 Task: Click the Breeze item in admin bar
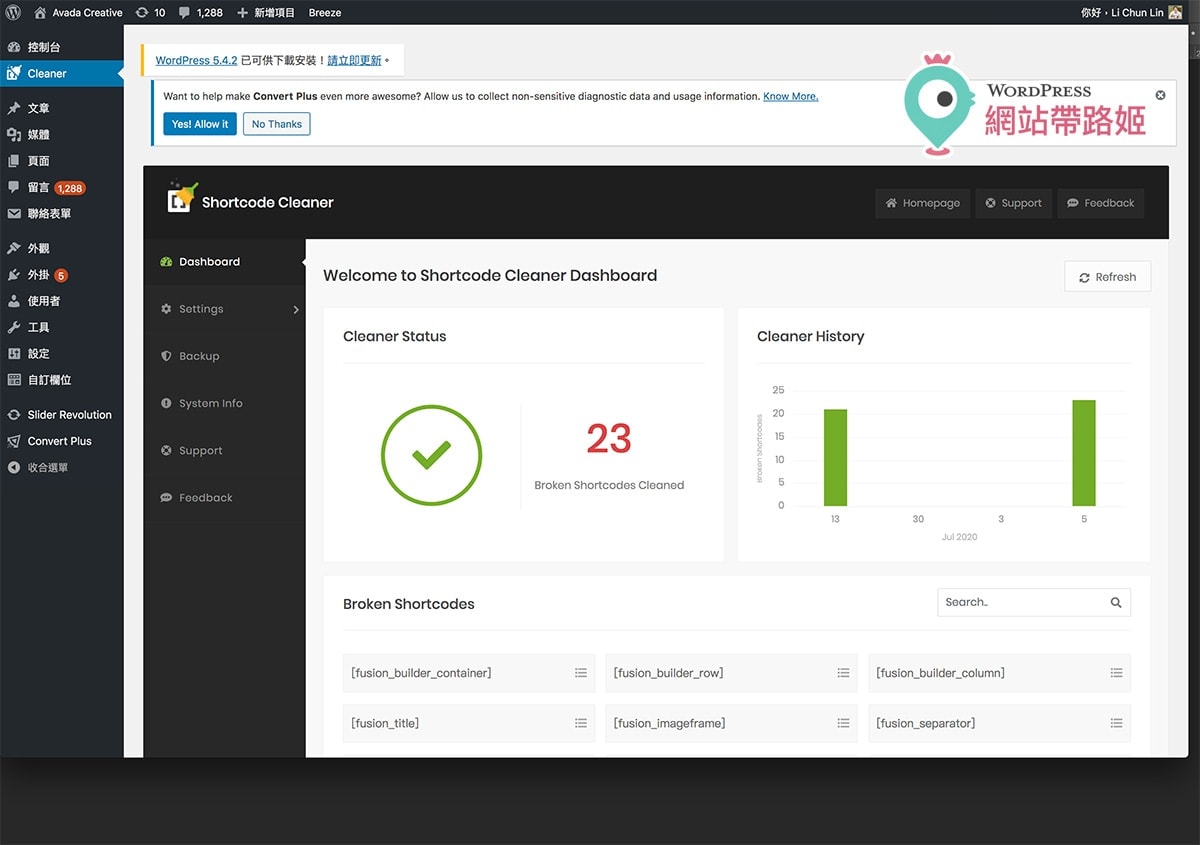click(325, 13)
